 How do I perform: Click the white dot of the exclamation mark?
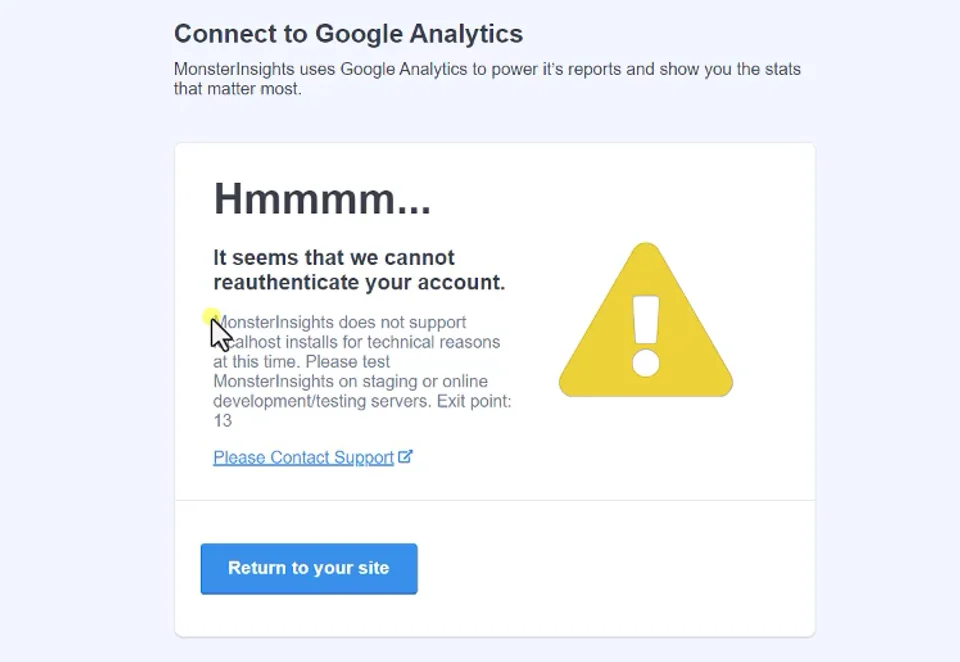[646, 363]
